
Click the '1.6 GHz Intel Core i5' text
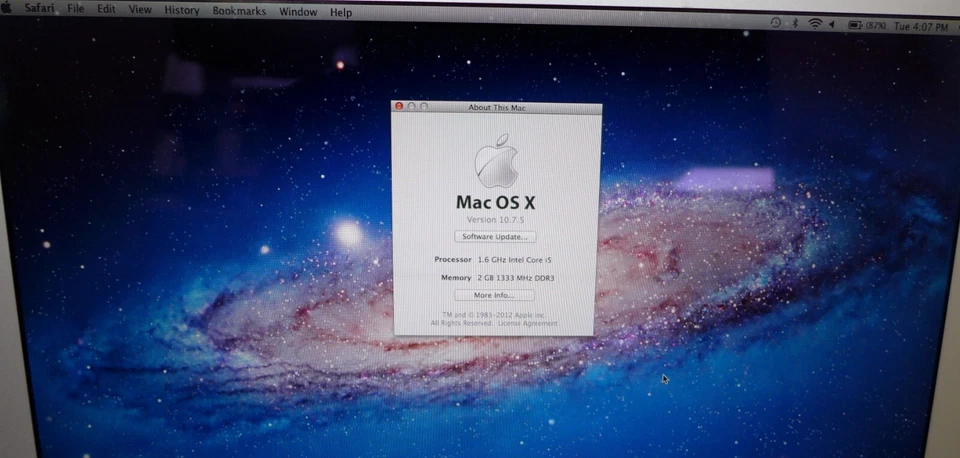(x=514, y=260)
